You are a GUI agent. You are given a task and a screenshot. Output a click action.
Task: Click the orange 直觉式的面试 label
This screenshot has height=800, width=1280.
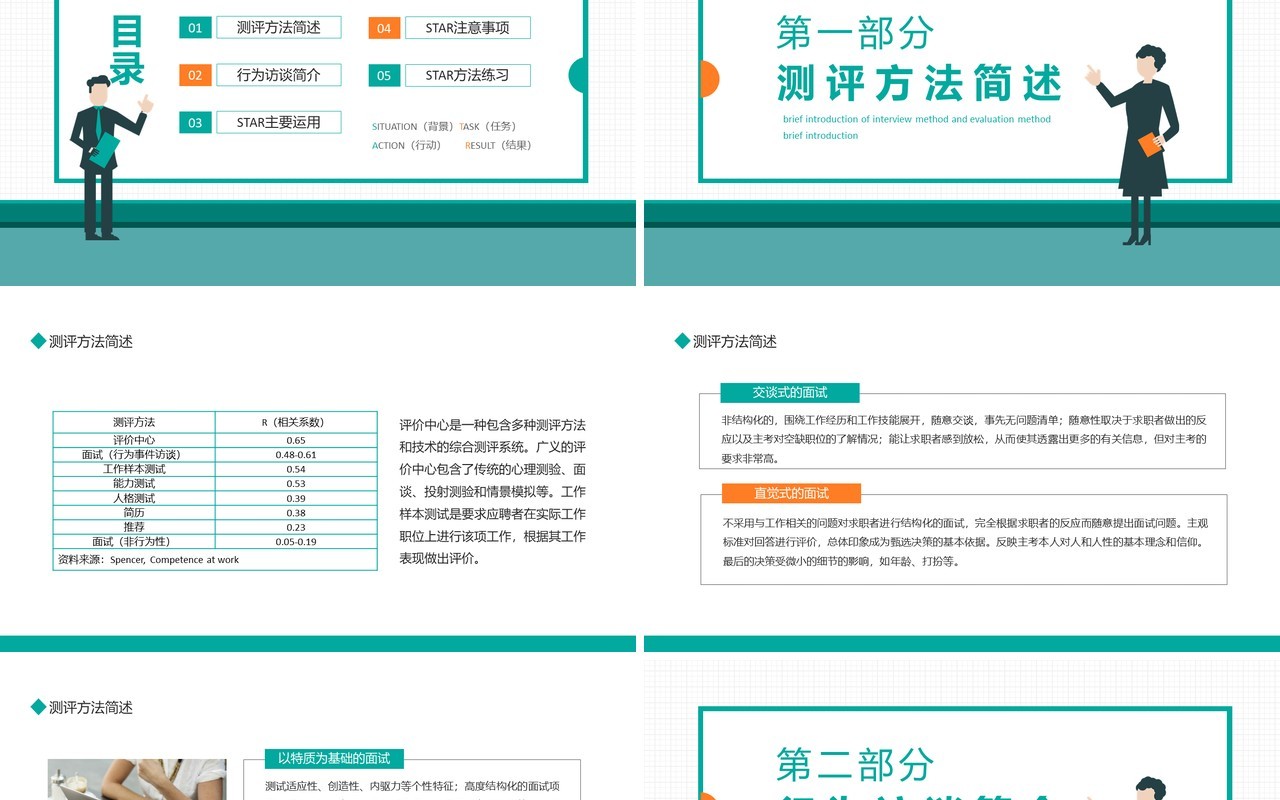[791, 493]
